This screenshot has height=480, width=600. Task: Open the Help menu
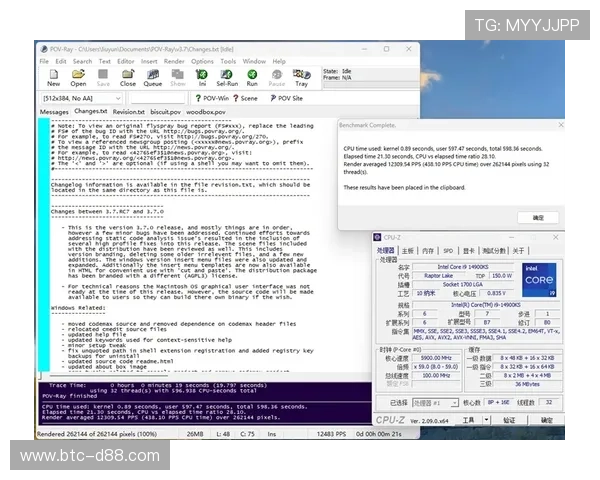(x=279, y=61)
